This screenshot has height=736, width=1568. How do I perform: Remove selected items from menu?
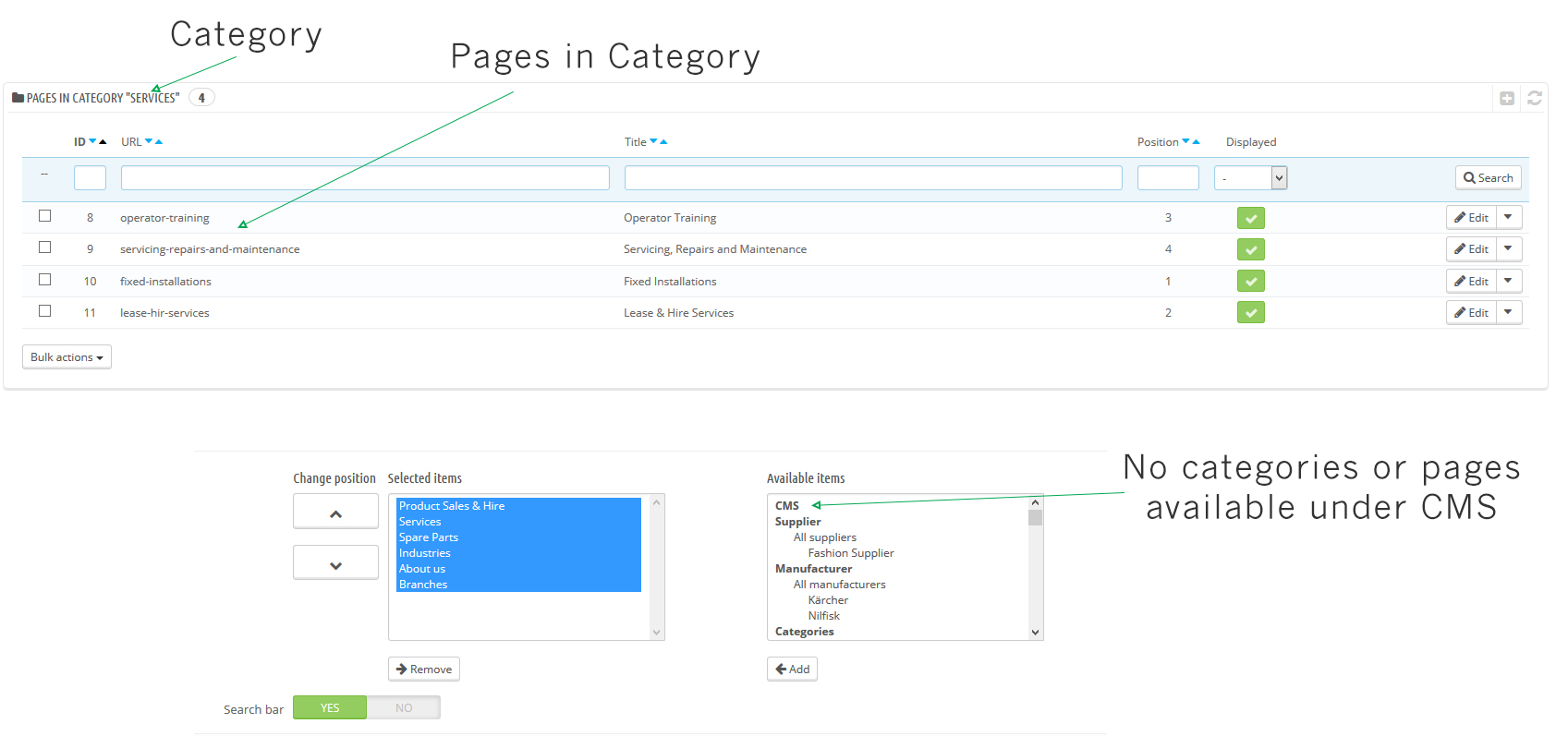pos(424,669)
